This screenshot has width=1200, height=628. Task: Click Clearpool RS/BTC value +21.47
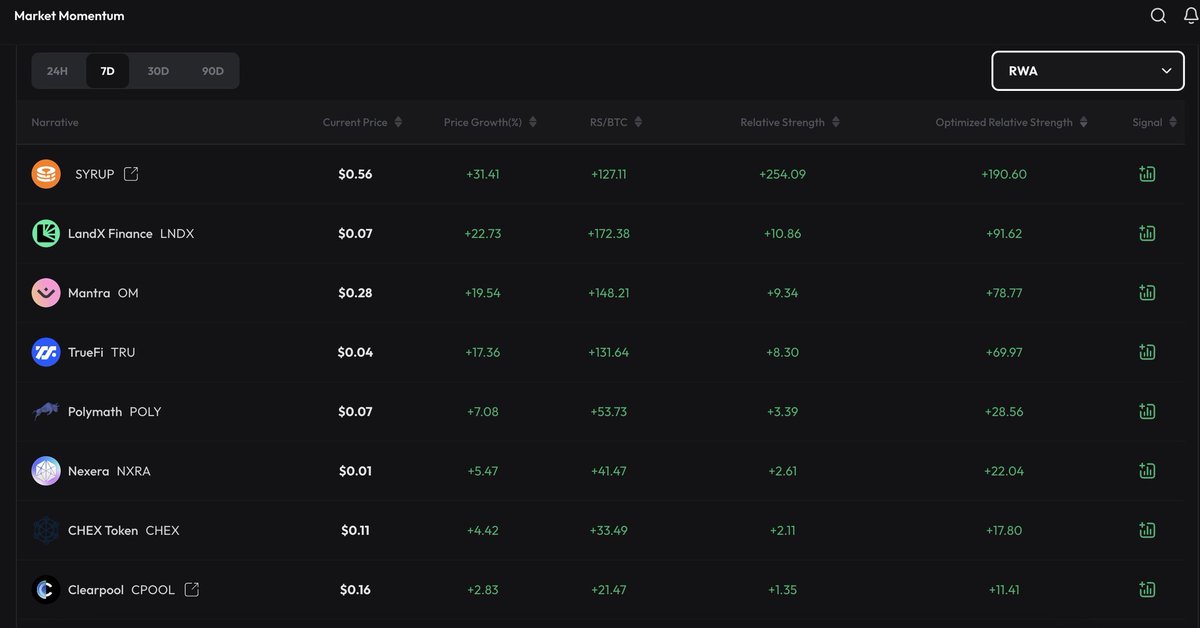point(609,590)
